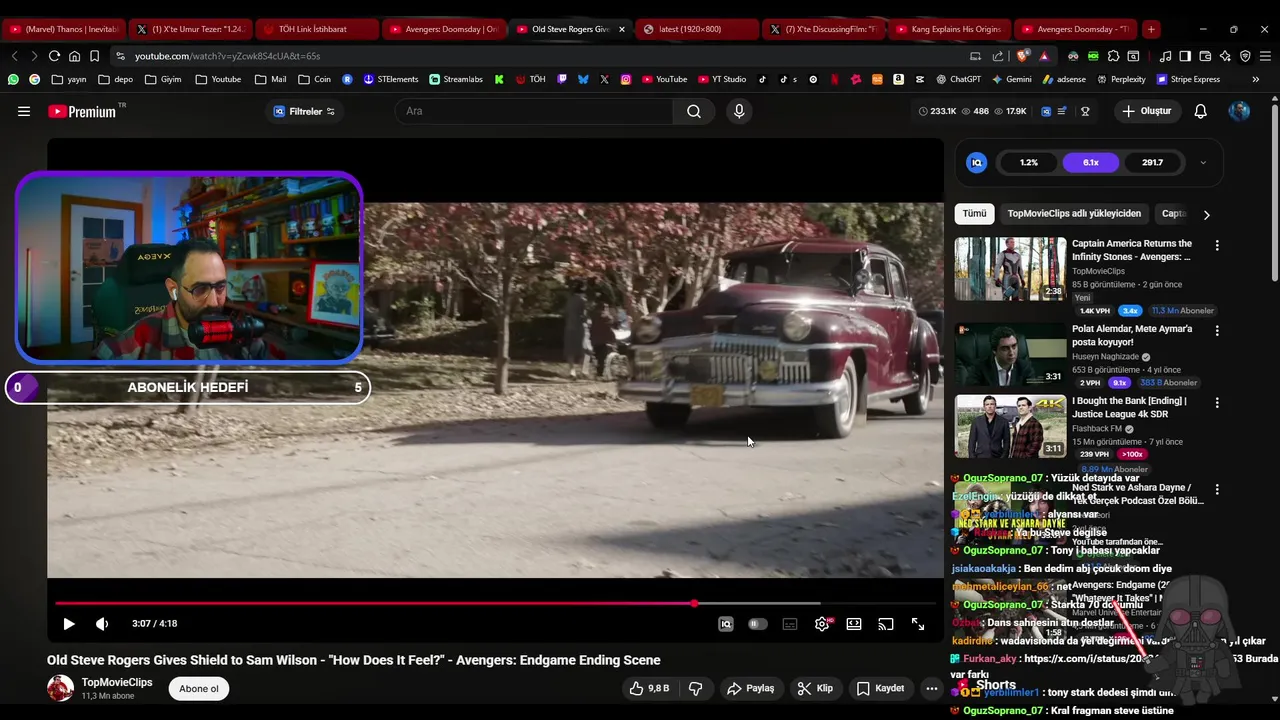Open the TopMovieClips channel name link
The width and height of the screenshot is (1280, 720).
pos(117,682)
